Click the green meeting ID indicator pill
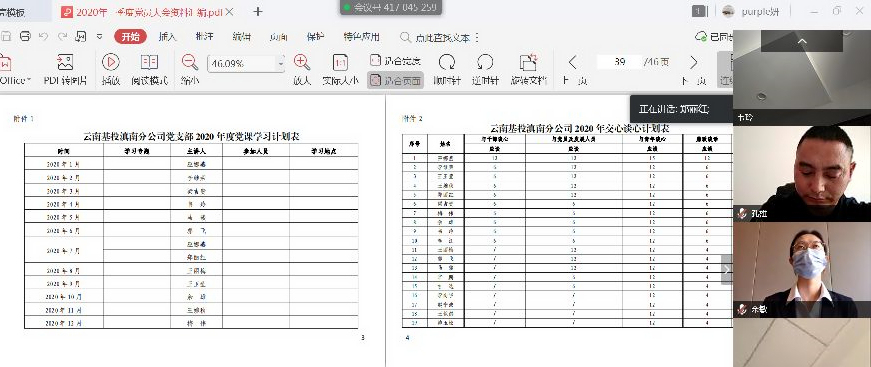 click(391, 7)
